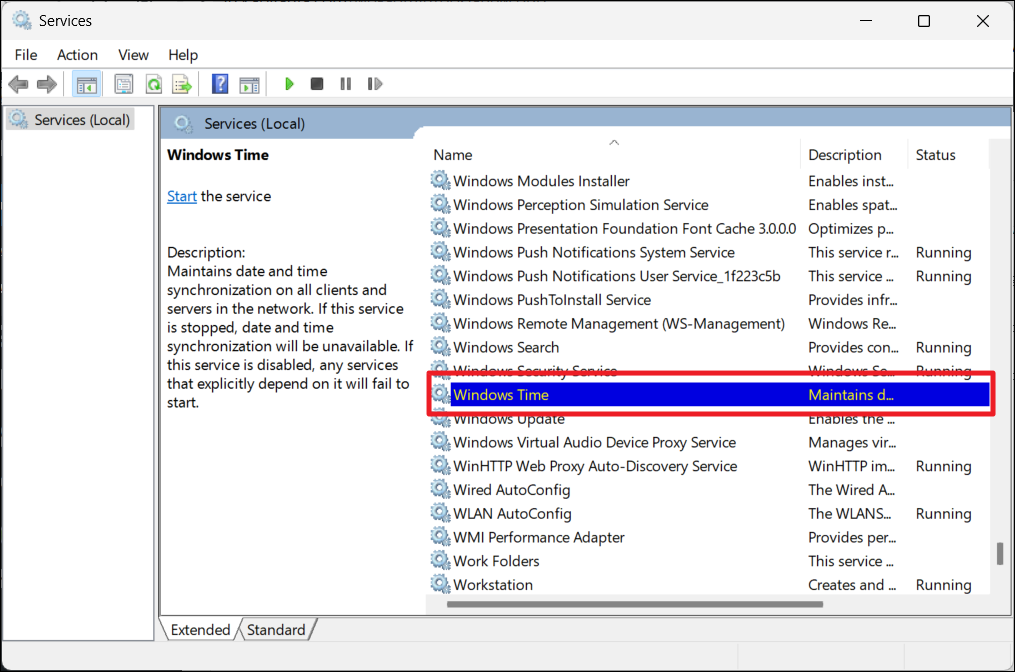The height and width of the screenshot is (672, 1015).
Task: Sort services by the Status column header
Action: coord(936,155)
